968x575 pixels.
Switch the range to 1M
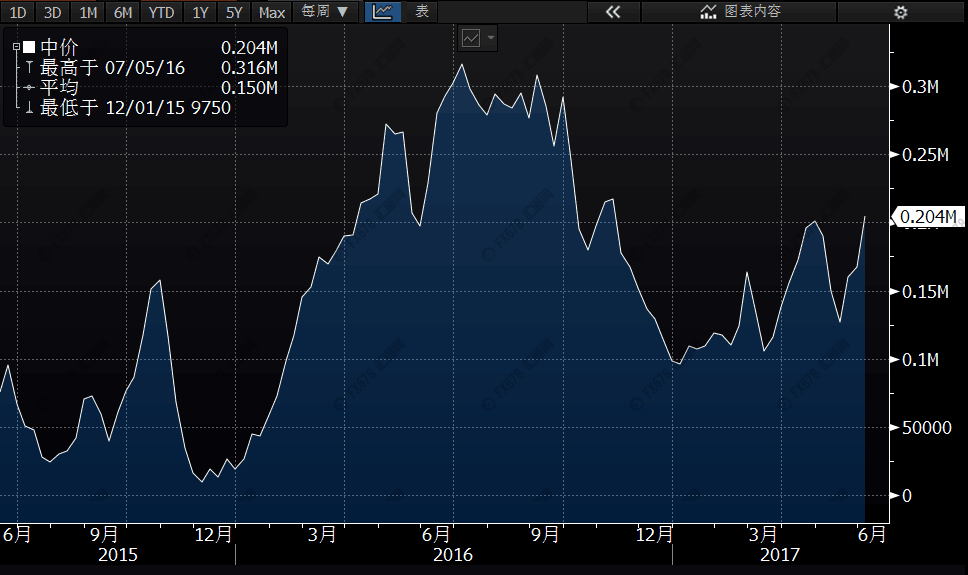click(x=88, y=12)
